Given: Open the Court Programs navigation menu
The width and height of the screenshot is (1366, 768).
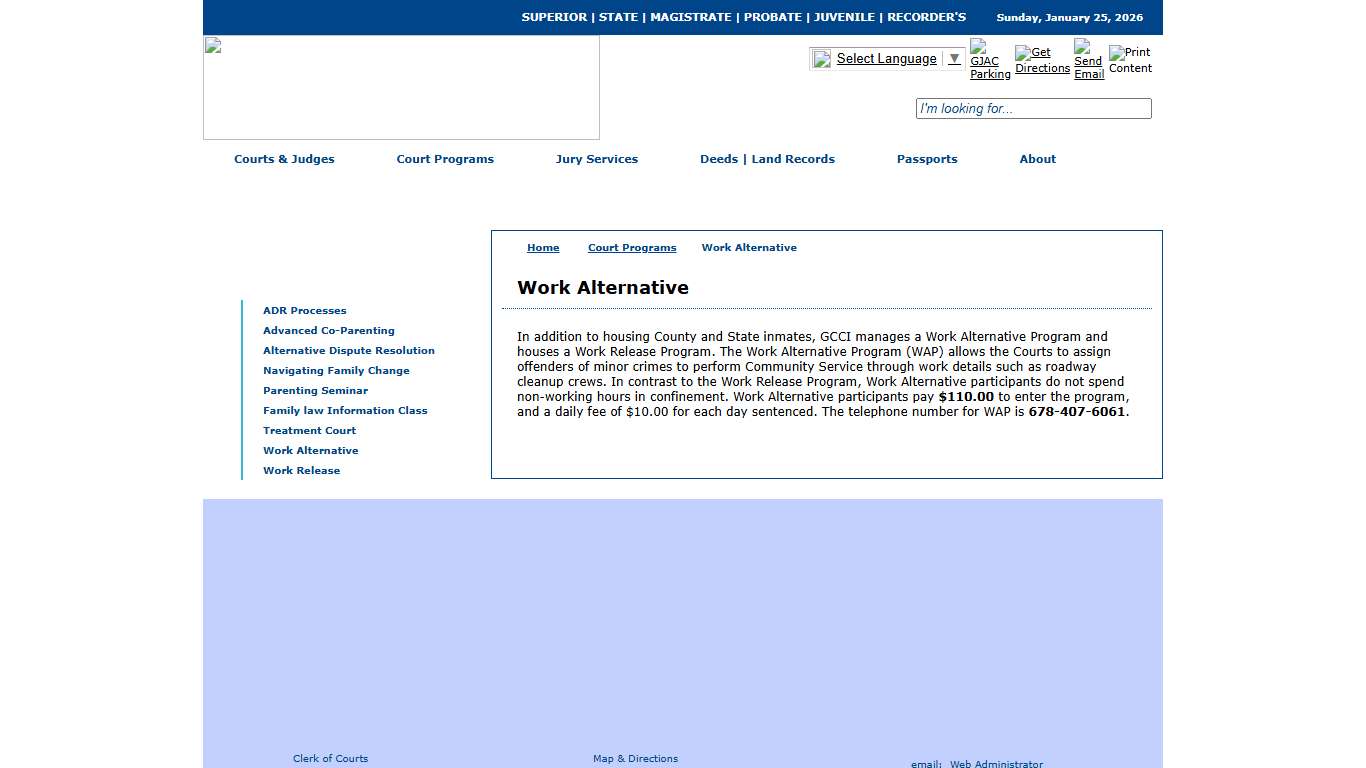Looking at the screenshot, I should tap(445, 159).
